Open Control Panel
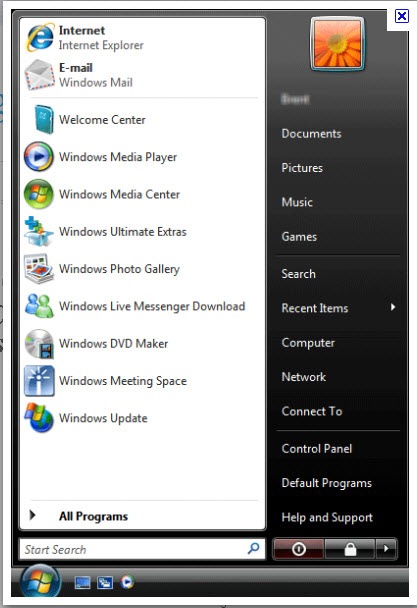This screenshot has width=417, height=608. point(317,449)
